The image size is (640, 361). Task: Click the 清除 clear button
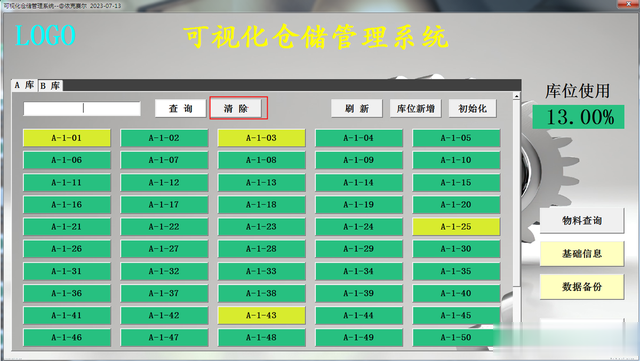(236, 109)
